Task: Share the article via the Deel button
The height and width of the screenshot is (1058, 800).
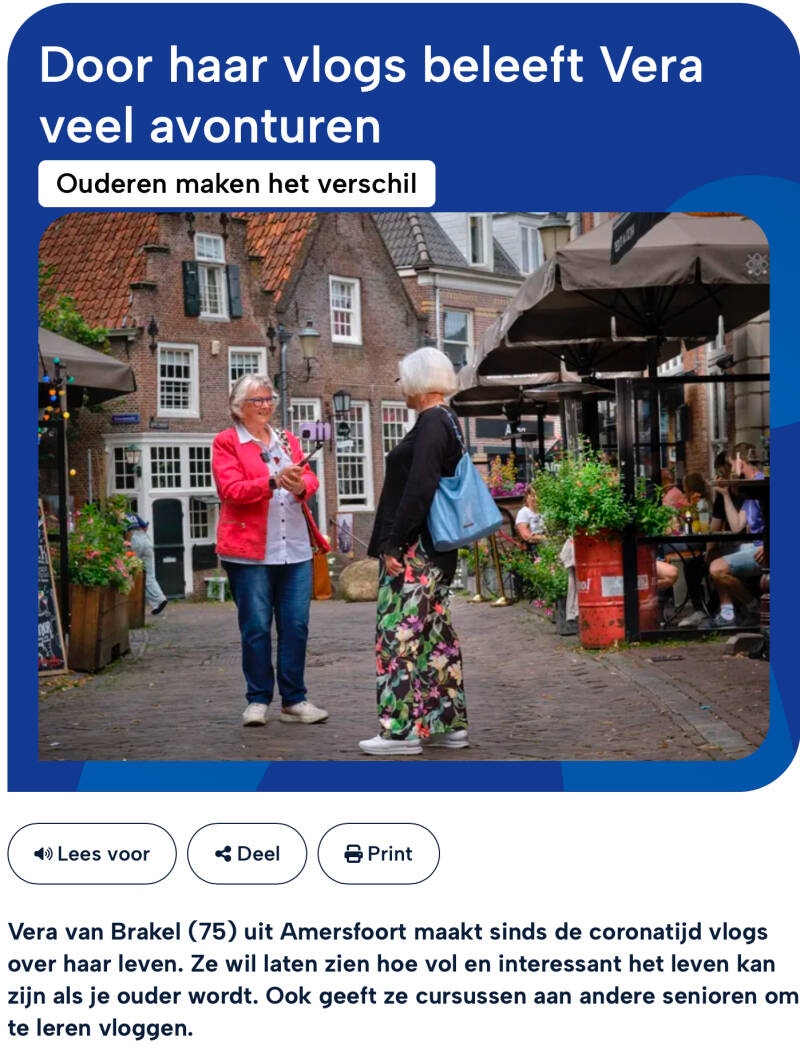Action: (x=247, y=854)
